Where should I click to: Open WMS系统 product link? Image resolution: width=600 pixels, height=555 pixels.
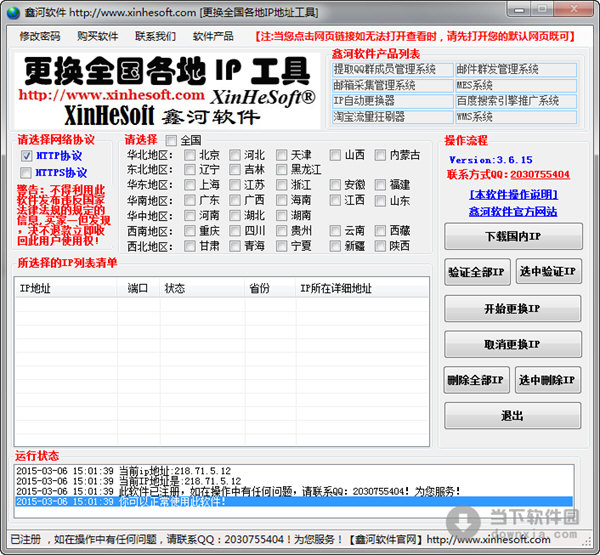coord(515,117)
